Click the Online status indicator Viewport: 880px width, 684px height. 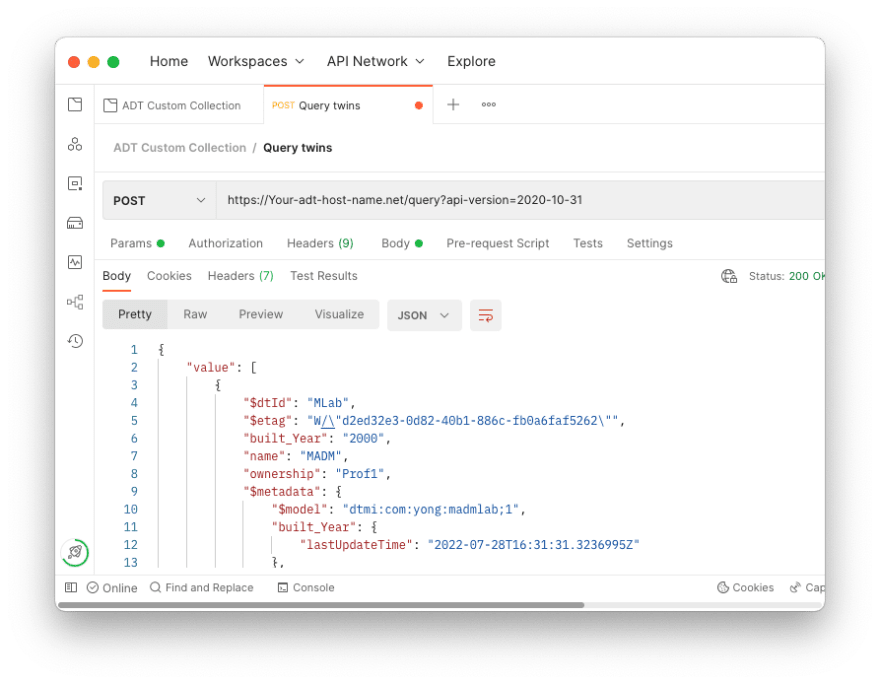point(112,587)
